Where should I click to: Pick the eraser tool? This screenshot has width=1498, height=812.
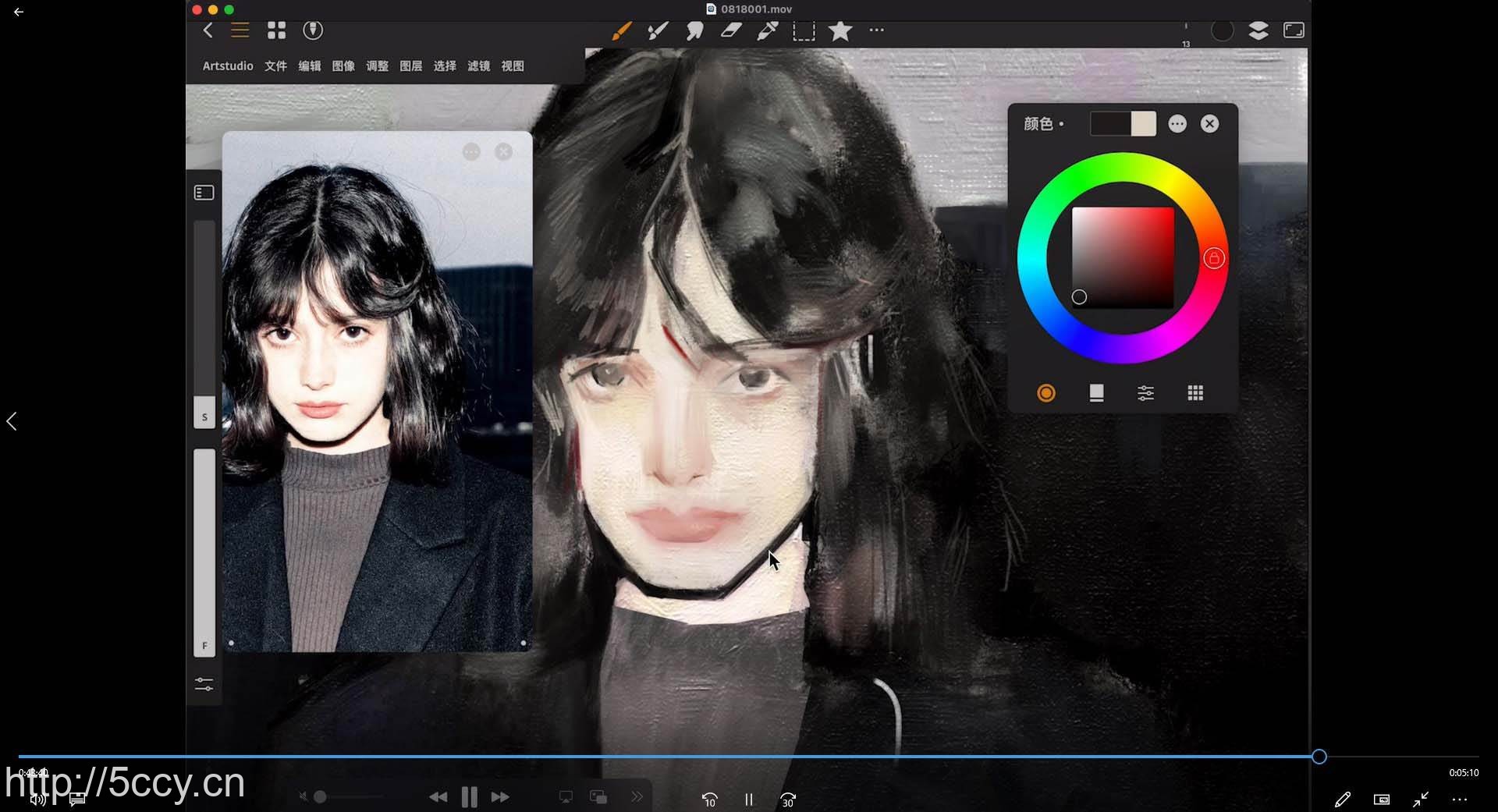coord(730,30)
